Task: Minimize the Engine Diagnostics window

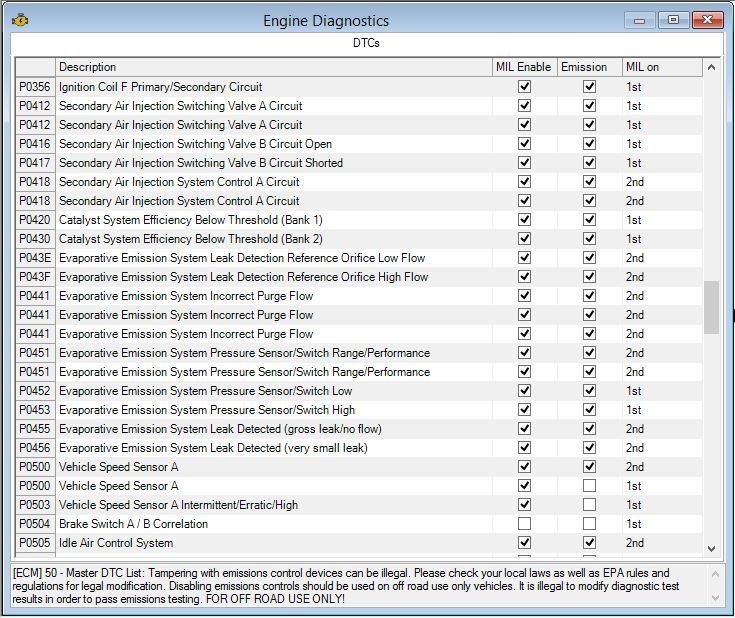Action: tap(639, 20)
